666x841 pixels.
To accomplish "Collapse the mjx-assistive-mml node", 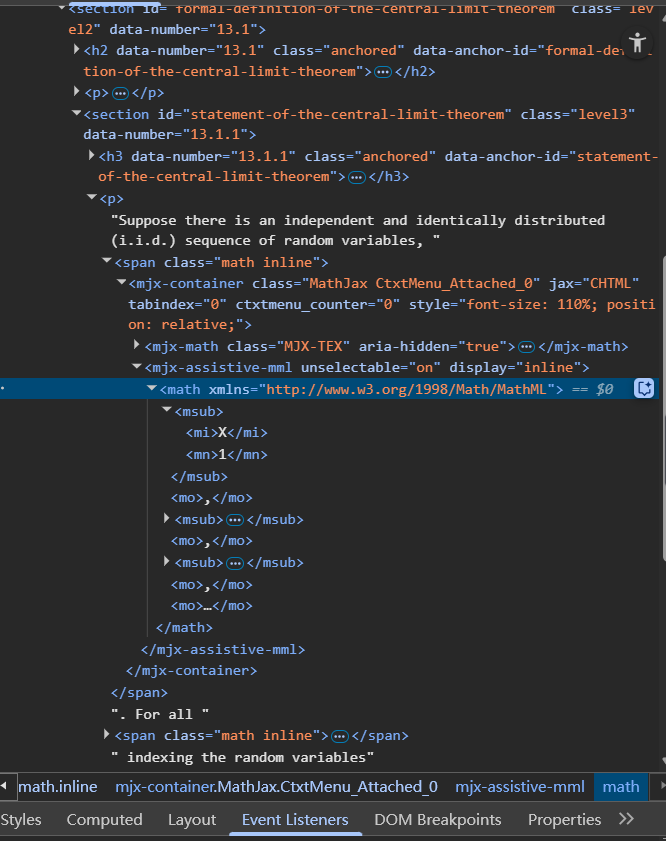I will [x=137, y=368].
